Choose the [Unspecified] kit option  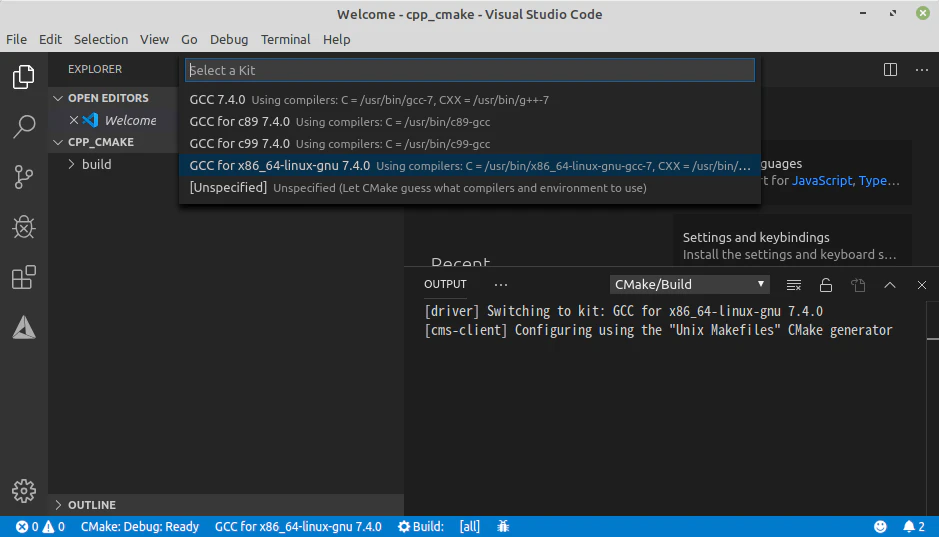(x=470, y=187)
